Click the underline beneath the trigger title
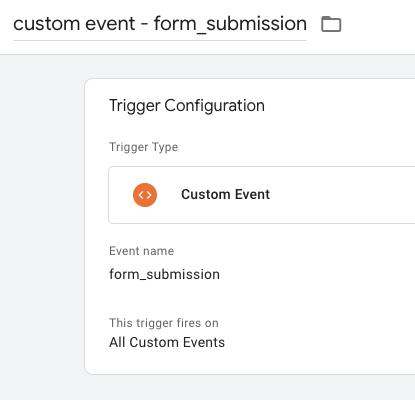Screen dimensions: 415x400 [160, 41]
